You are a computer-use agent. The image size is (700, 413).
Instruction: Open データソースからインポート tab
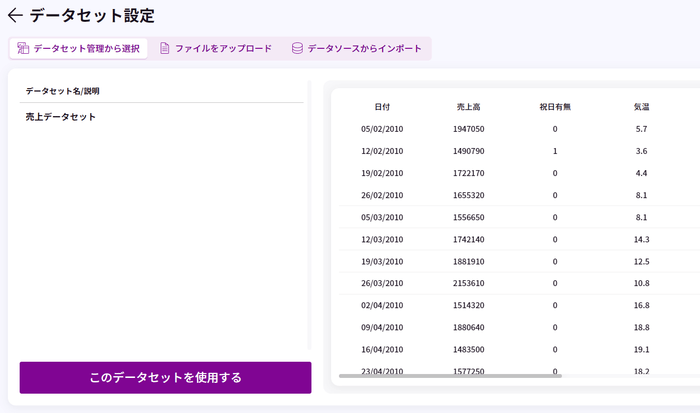356,48
